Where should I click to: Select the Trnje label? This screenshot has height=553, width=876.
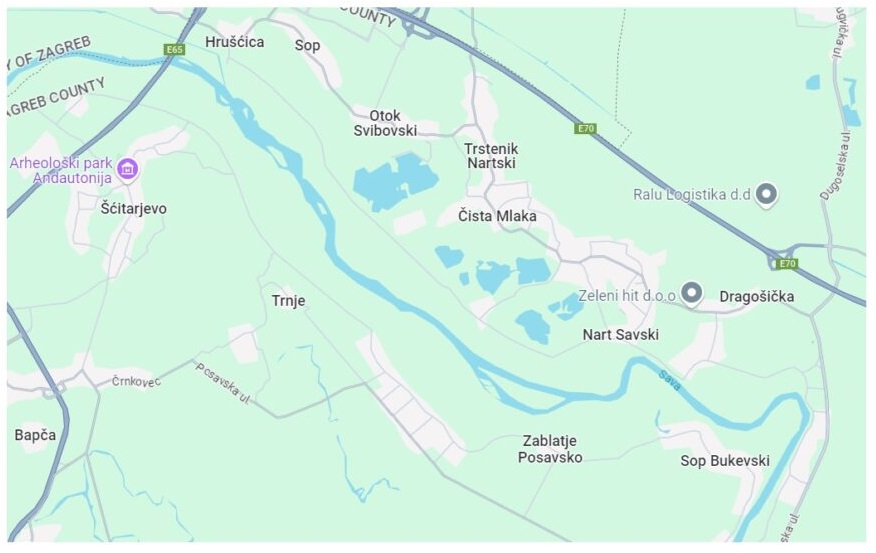tap(288, 301)
